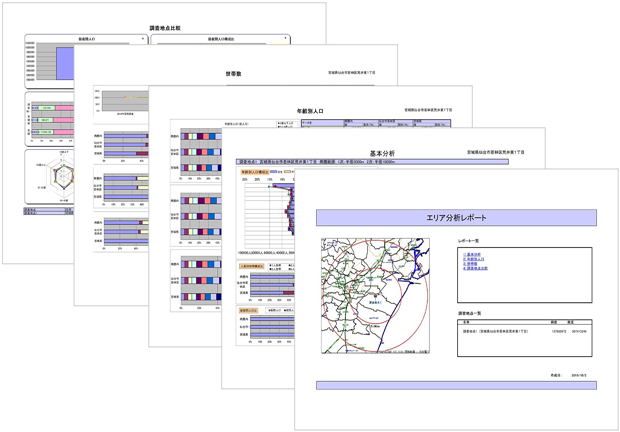
Task: Click the 年齢別人口構成比 chart label
Action: click(257, 172)
